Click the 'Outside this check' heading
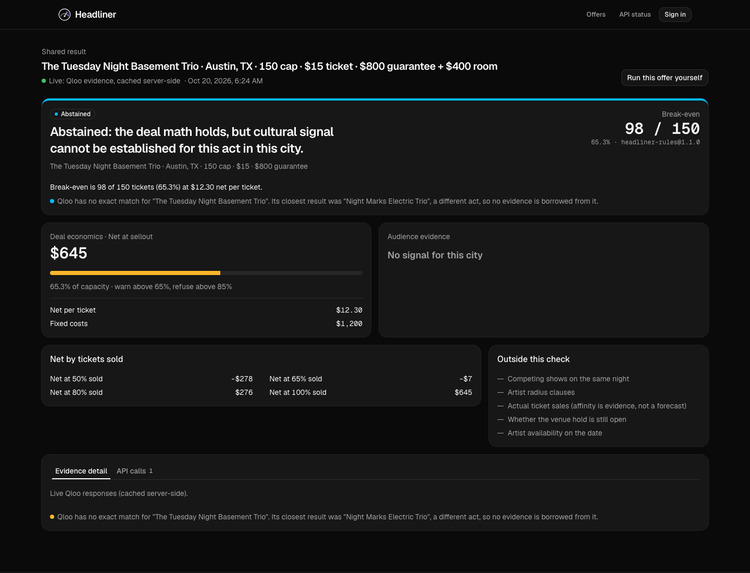The height and width of the screenshot is (573, 750). [533, 359]
